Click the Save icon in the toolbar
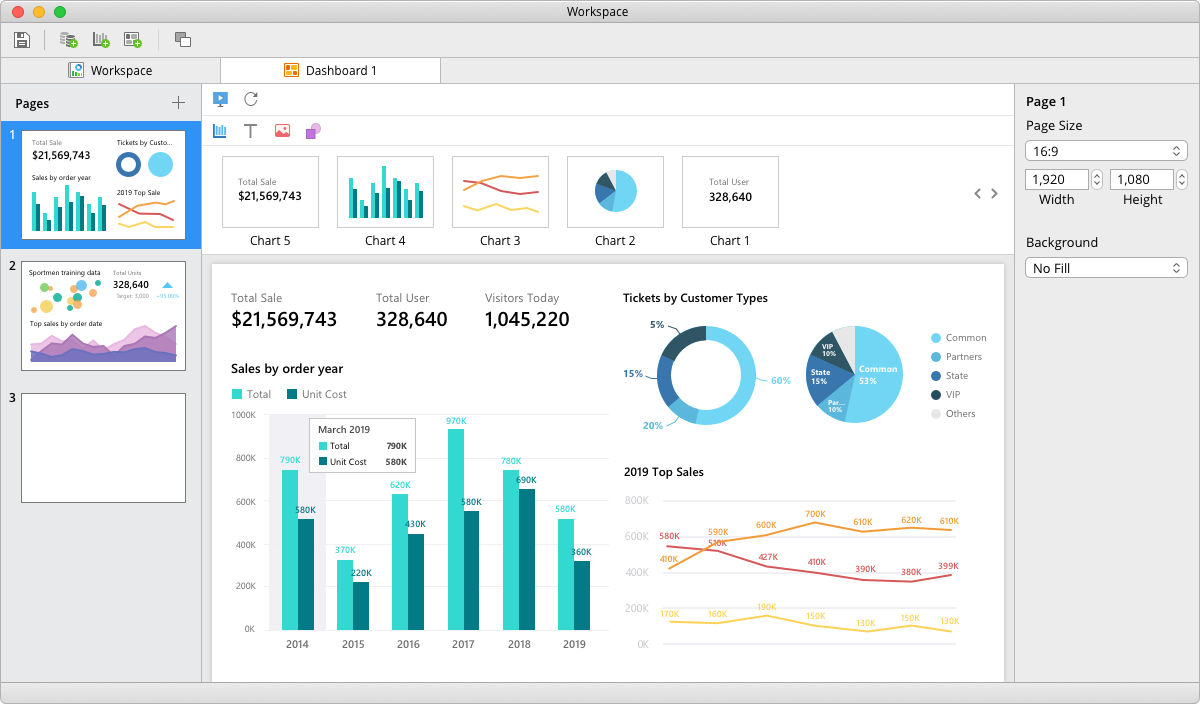 [x=22, y=40]
